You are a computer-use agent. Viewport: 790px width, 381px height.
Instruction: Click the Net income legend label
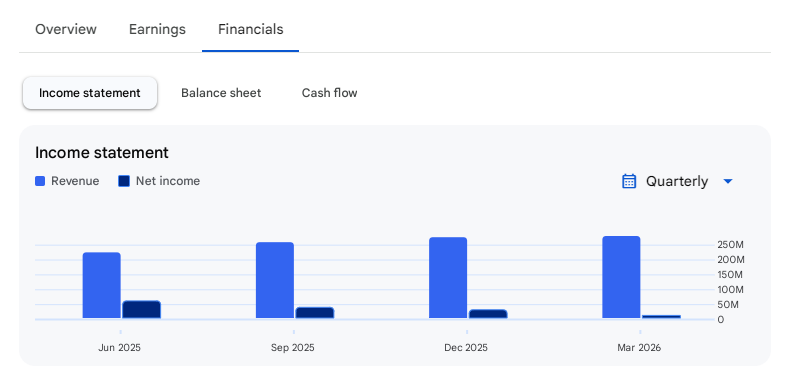[x=168, y=181]
